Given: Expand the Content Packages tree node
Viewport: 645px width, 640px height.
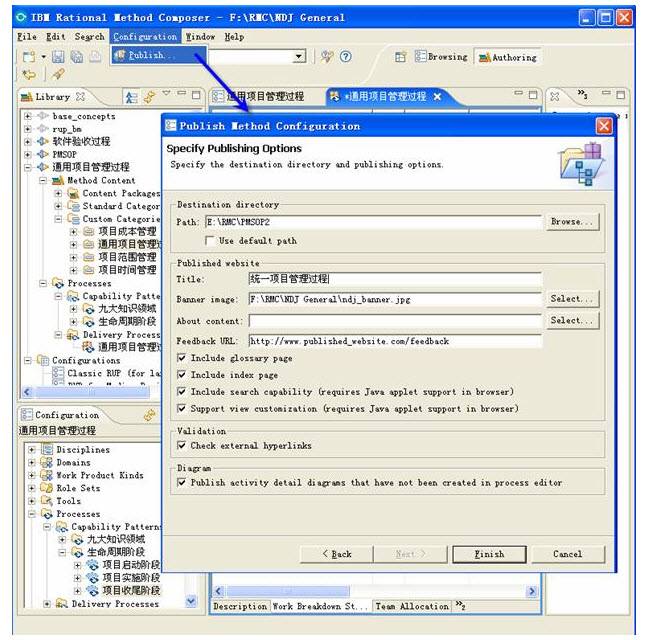Looking at the screenshot, I should point(59,193).
